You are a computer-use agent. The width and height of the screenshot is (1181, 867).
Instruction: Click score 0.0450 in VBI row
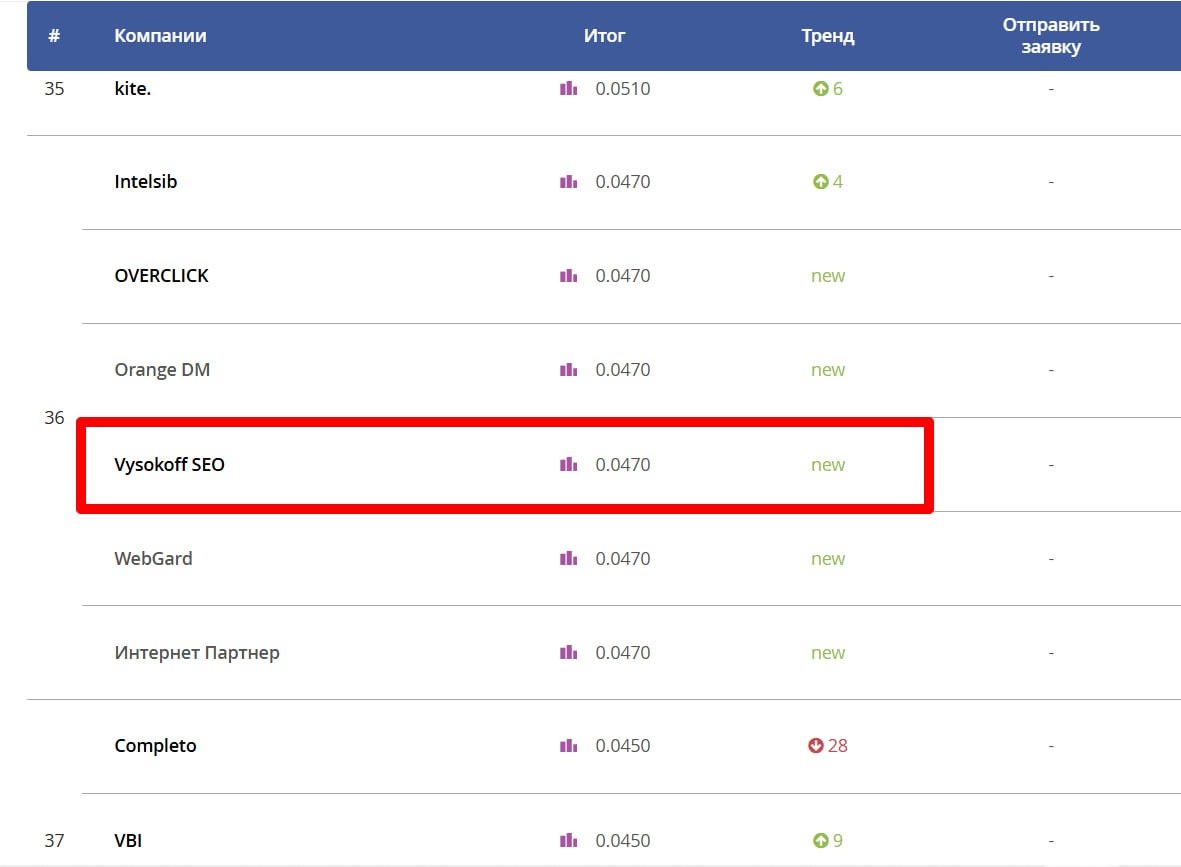tap(623, 840)
